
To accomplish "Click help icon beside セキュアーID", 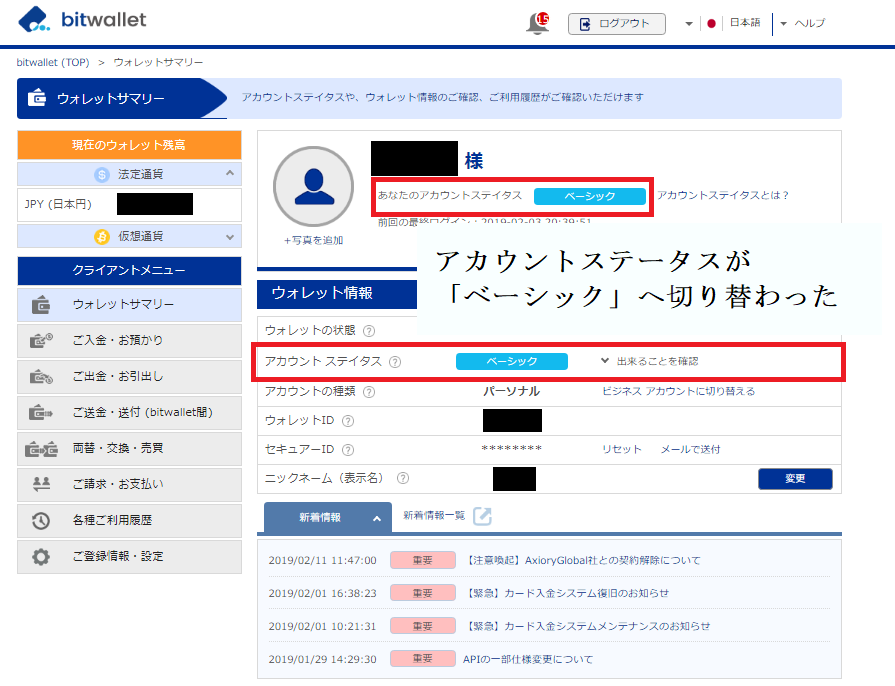I will click(348, 450).
